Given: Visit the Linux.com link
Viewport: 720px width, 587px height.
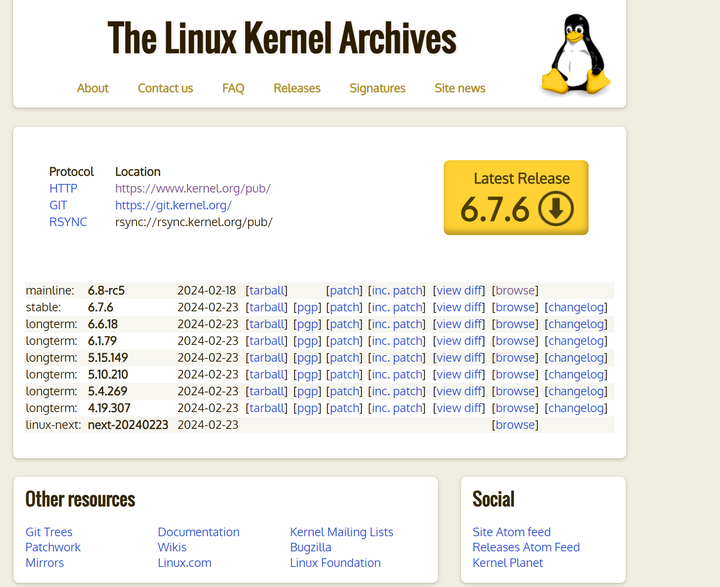Looking at the screenshot, I should click(x=185, y=563).
